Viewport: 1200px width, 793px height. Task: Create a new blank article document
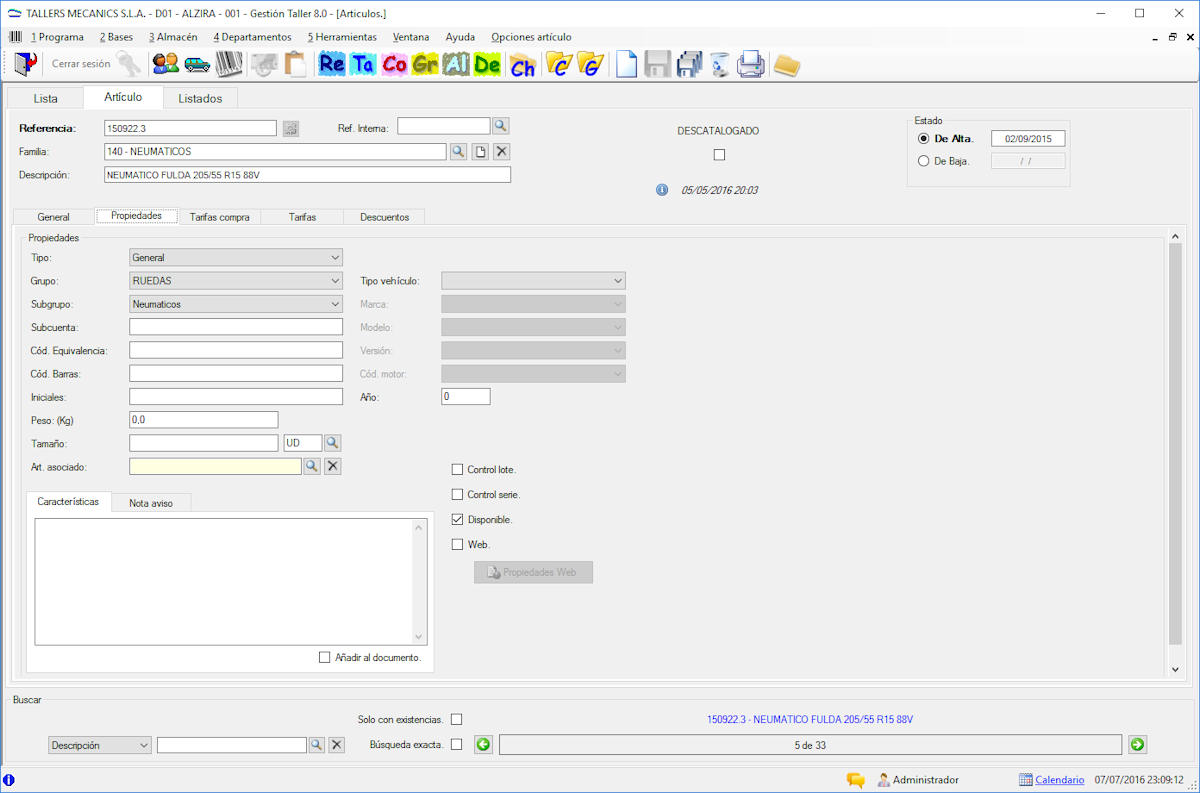(x=626, y=64)
